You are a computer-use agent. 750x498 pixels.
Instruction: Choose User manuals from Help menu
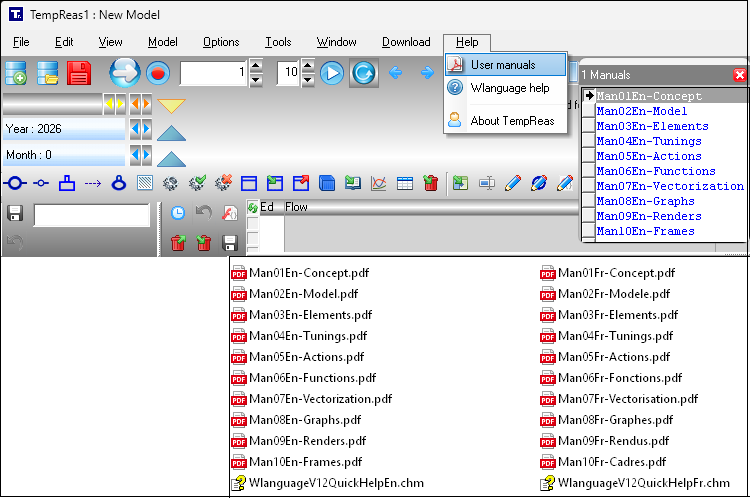pyautogui.click(x=506, y=65)
